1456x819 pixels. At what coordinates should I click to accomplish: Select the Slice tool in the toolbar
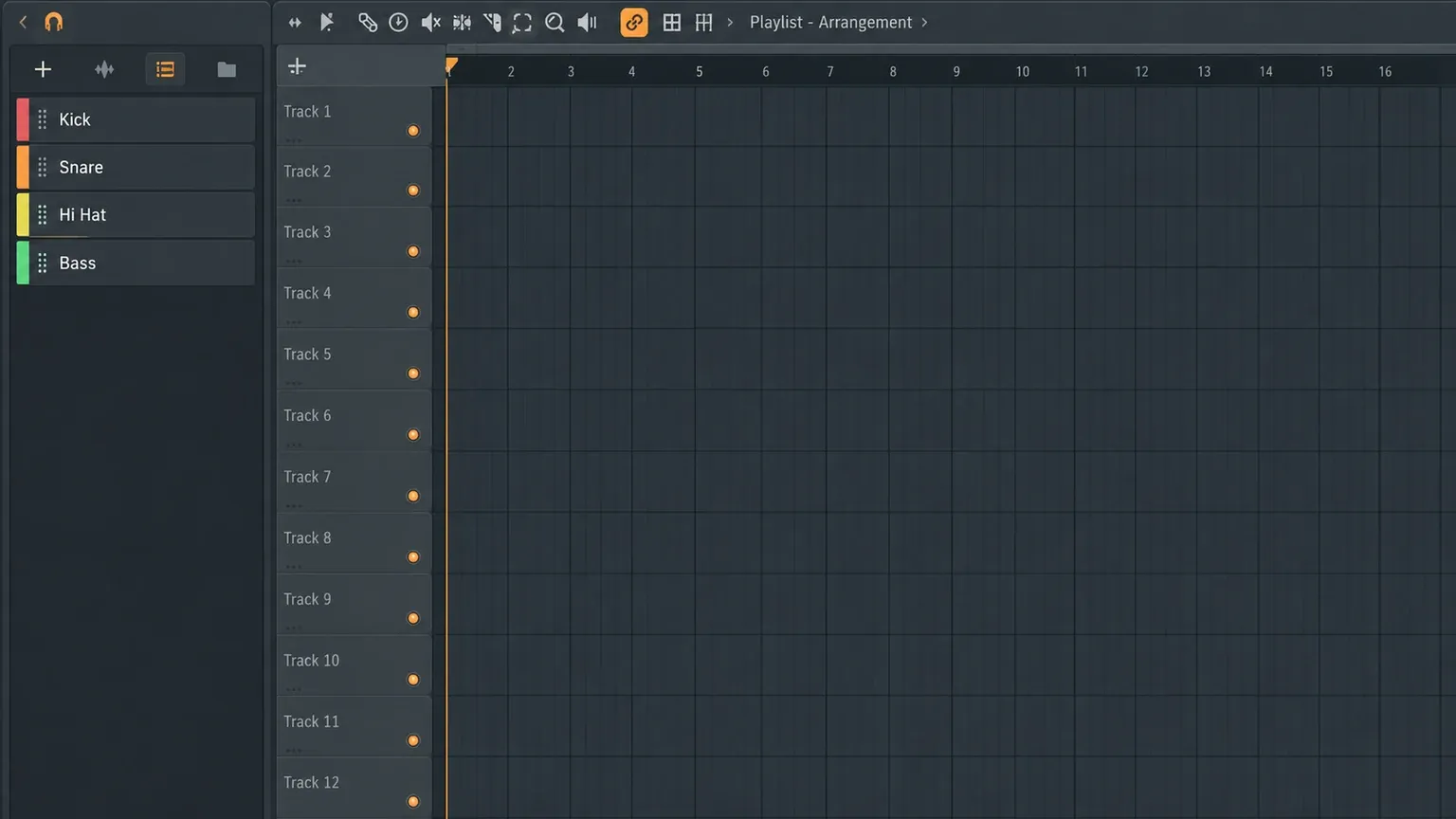(492, 22)
